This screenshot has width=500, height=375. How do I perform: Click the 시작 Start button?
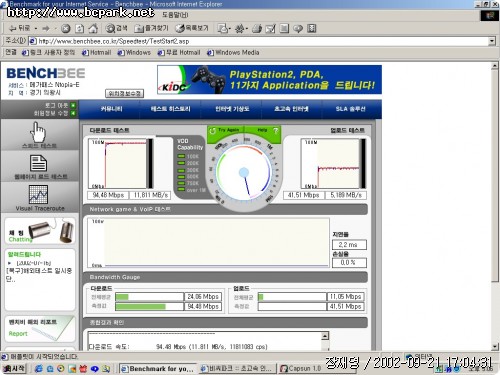[x=14, y=369]
